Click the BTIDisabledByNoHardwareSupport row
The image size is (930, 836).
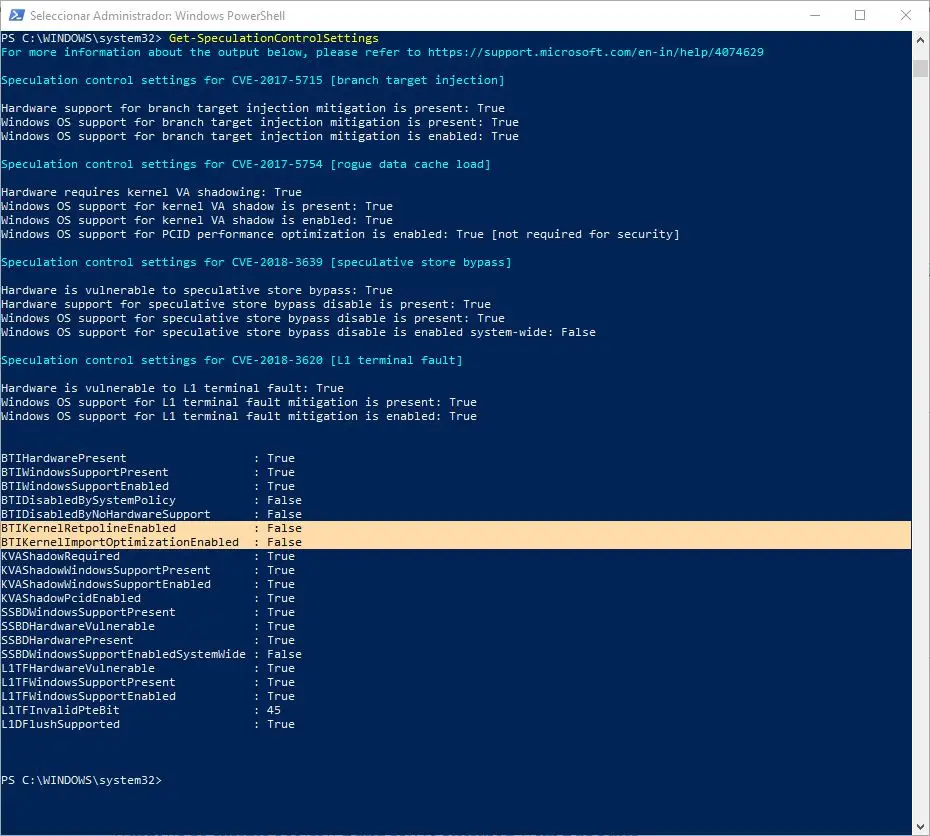point(151,514)
